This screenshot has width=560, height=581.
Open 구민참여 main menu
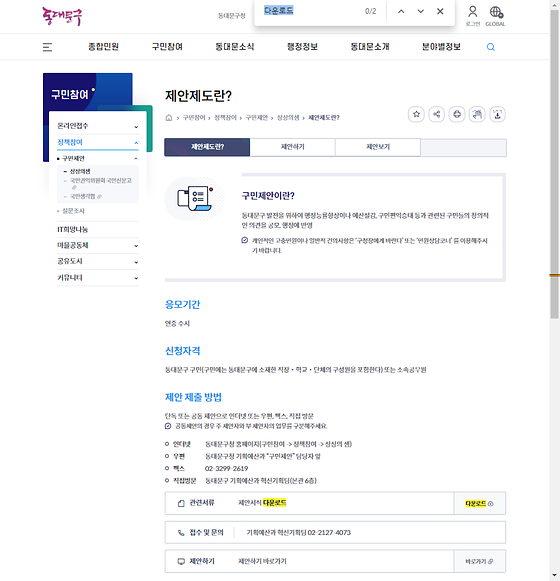(x=167, y=47)
